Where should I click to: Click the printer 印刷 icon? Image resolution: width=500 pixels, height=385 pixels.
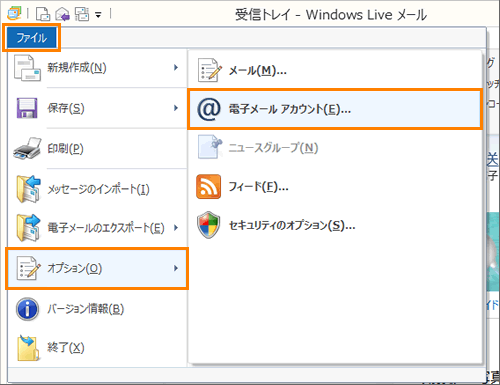(x=27, y=148)
